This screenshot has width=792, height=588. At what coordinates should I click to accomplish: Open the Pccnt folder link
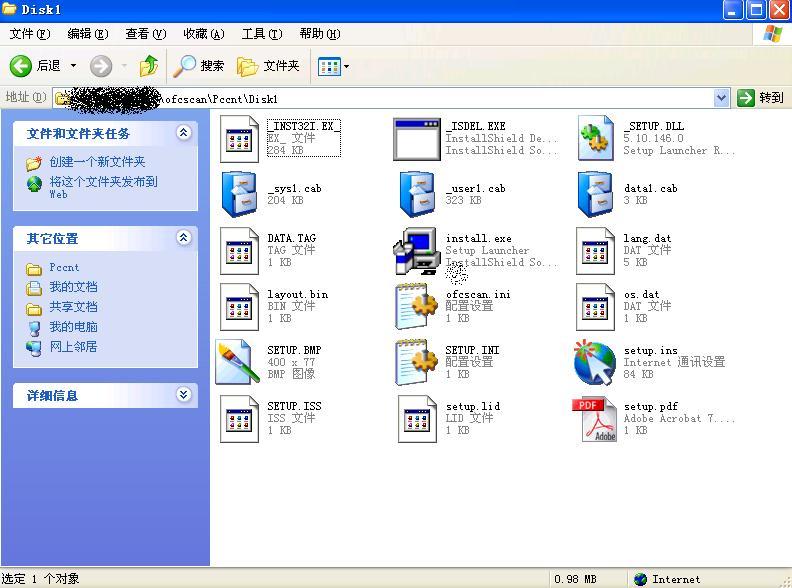coord(64,267)
